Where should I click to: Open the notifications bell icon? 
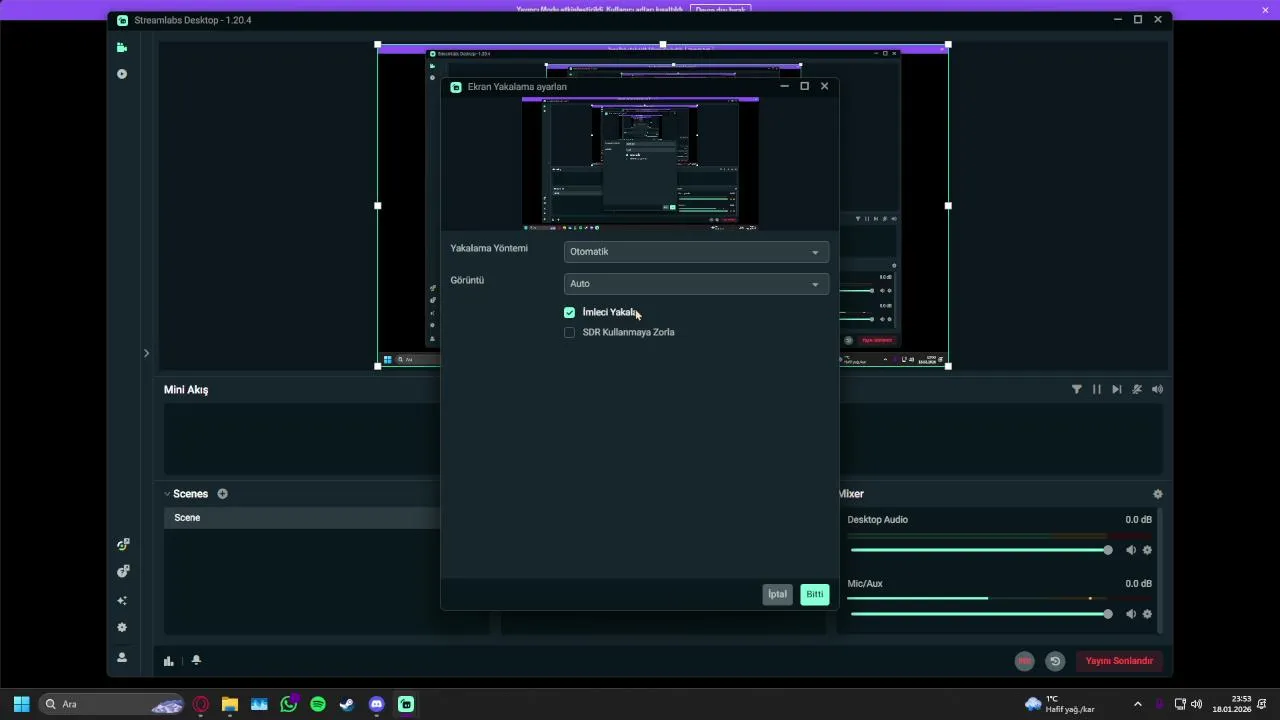(x=196, y=660)
